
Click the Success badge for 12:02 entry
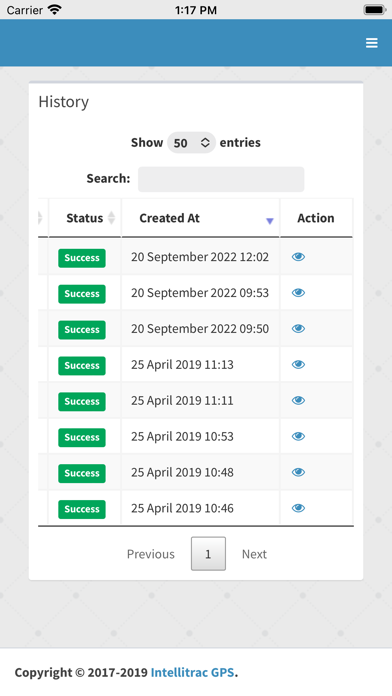click(x=82, y=258)
